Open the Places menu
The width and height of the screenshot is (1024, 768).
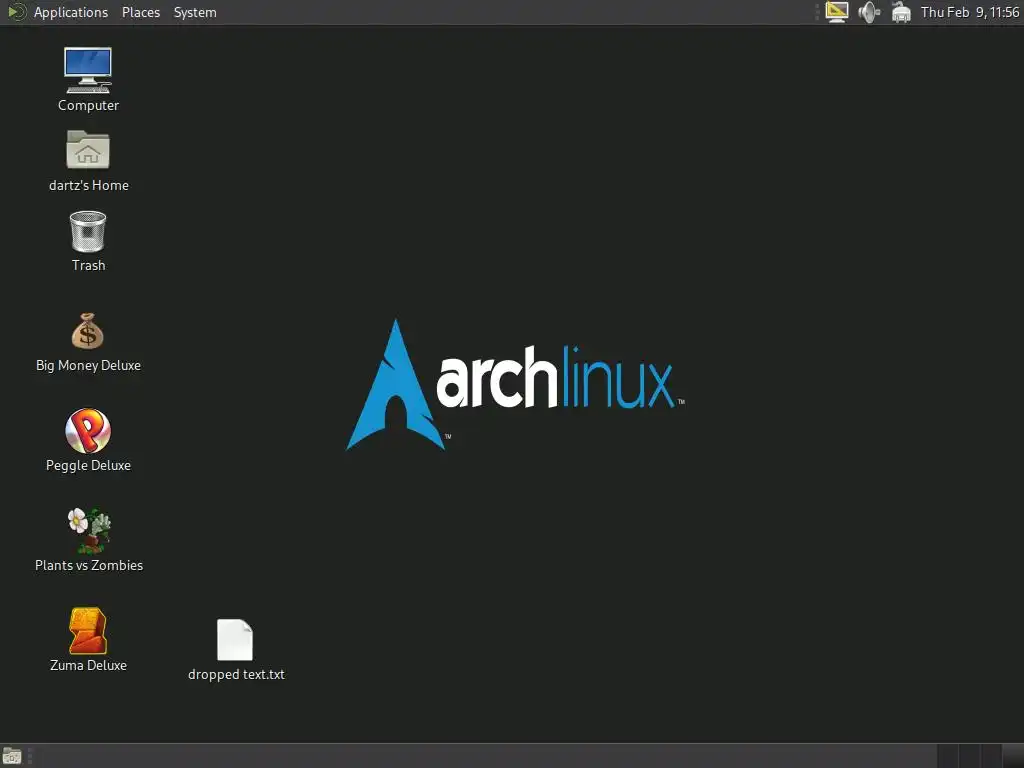[141, 12]
